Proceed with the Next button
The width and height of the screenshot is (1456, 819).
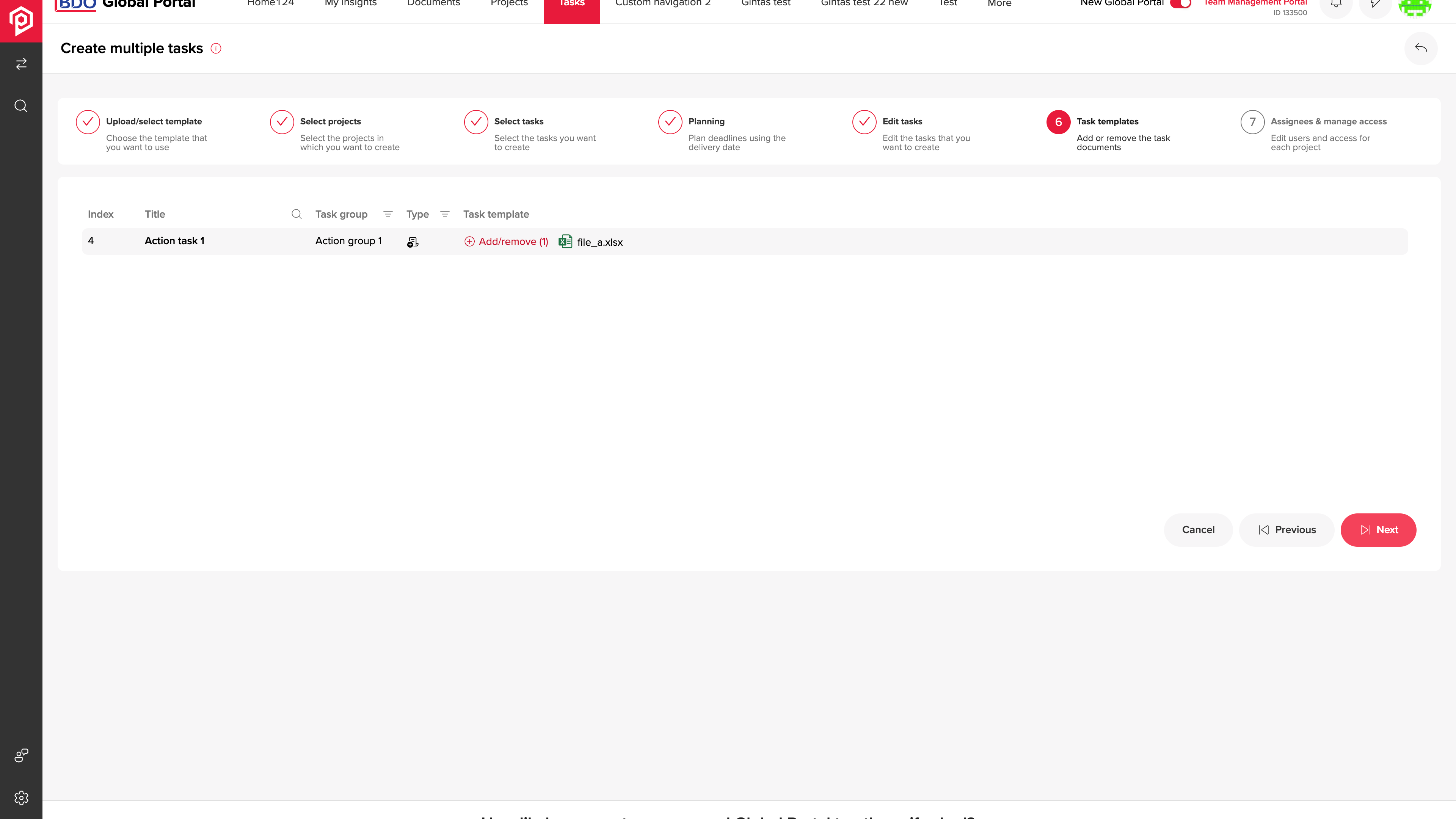(1379, 530)
